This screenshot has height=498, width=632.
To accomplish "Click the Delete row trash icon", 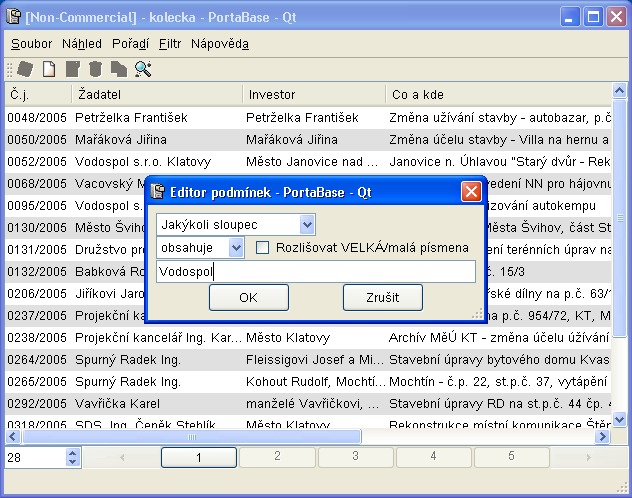I will [x=95, y=69].
